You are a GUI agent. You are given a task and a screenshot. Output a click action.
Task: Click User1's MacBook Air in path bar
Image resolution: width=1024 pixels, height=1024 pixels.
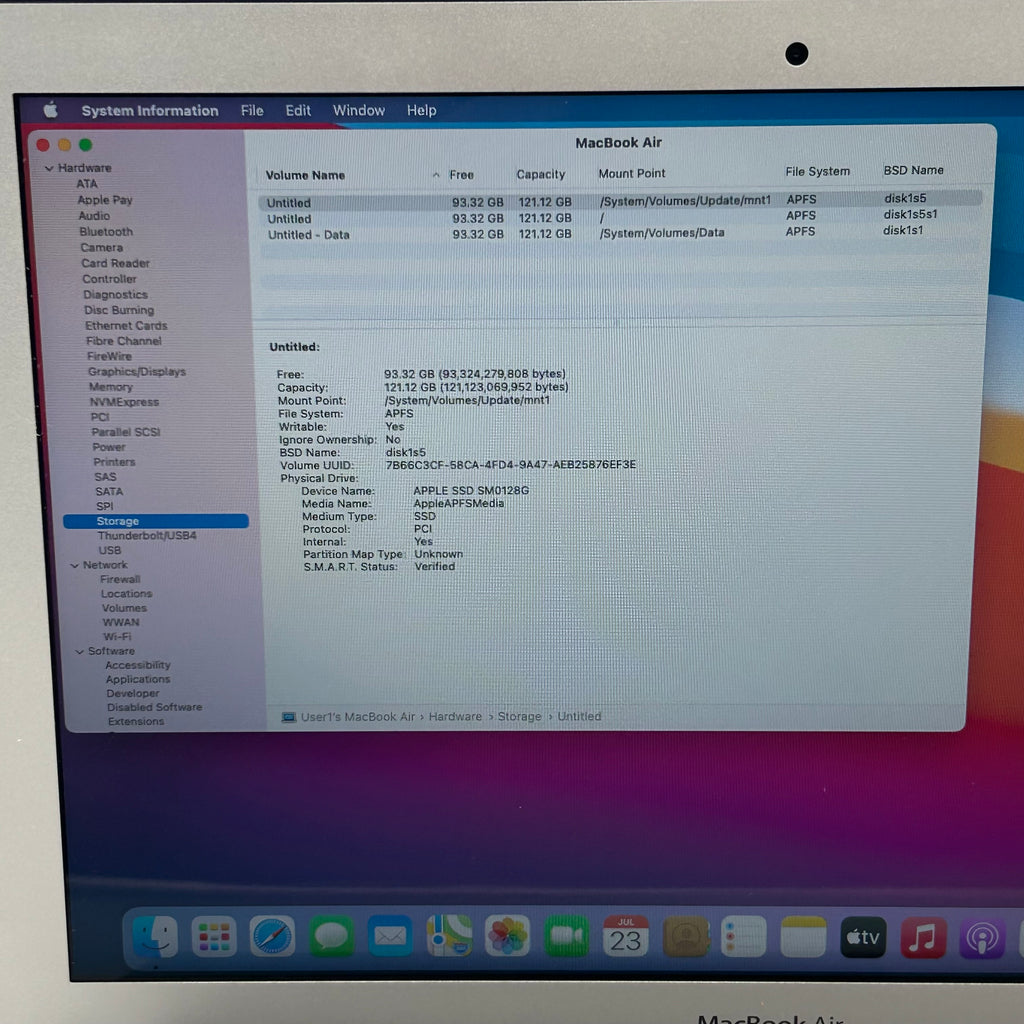[x=357, y=717]
